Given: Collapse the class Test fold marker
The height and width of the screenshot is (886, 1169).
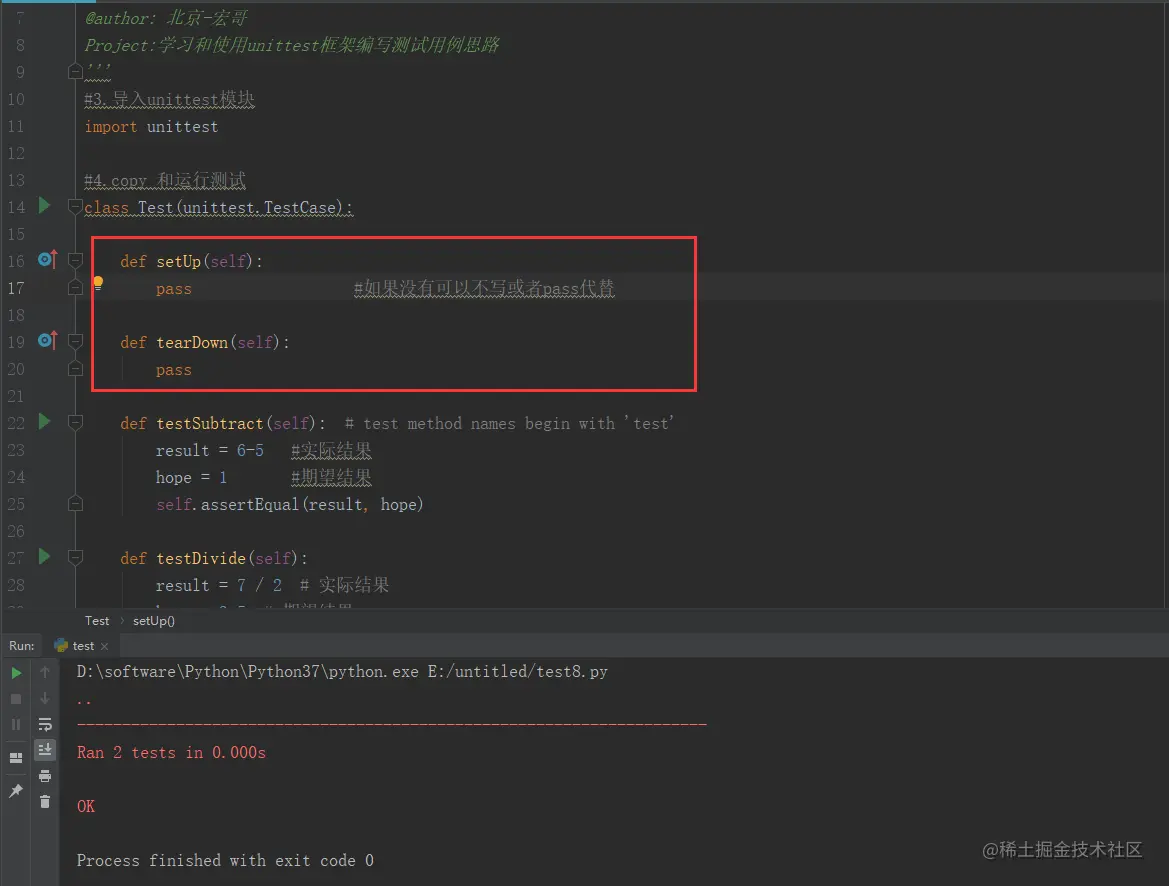Looking at the screenshot, I should coord(75,207).
